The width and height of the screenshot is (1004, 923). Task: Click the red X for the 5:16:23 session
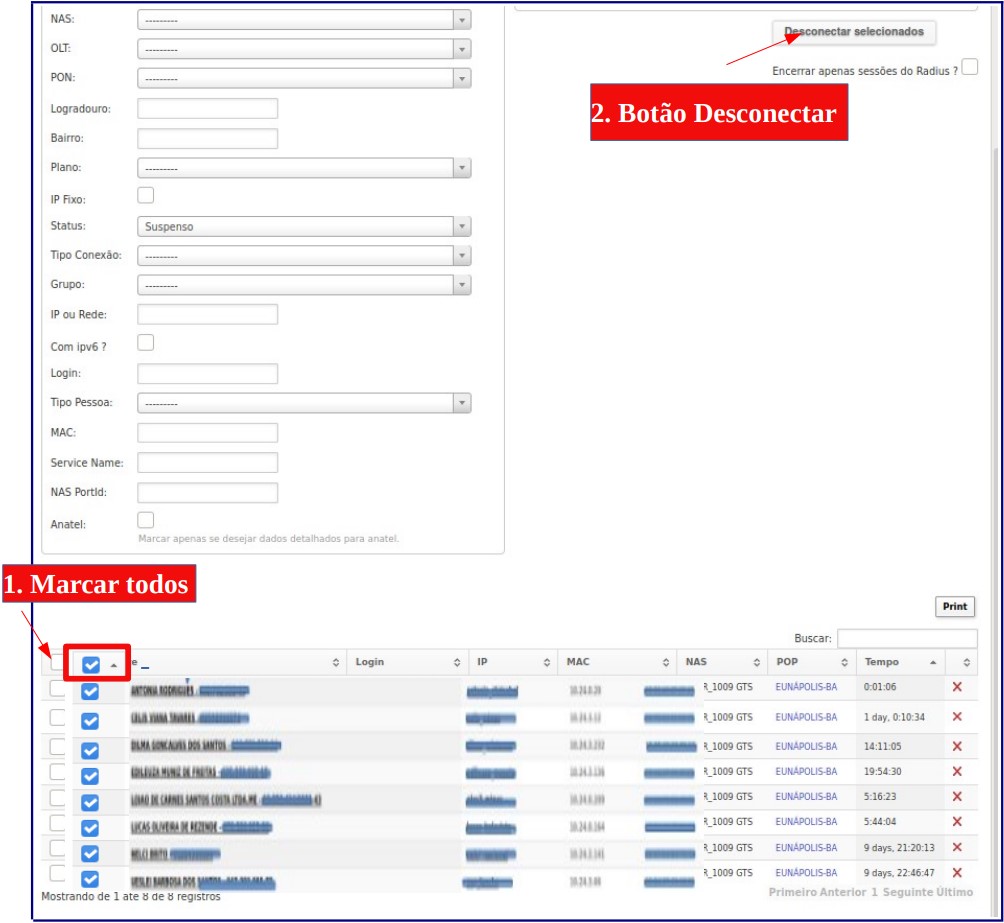pos(957,797)
